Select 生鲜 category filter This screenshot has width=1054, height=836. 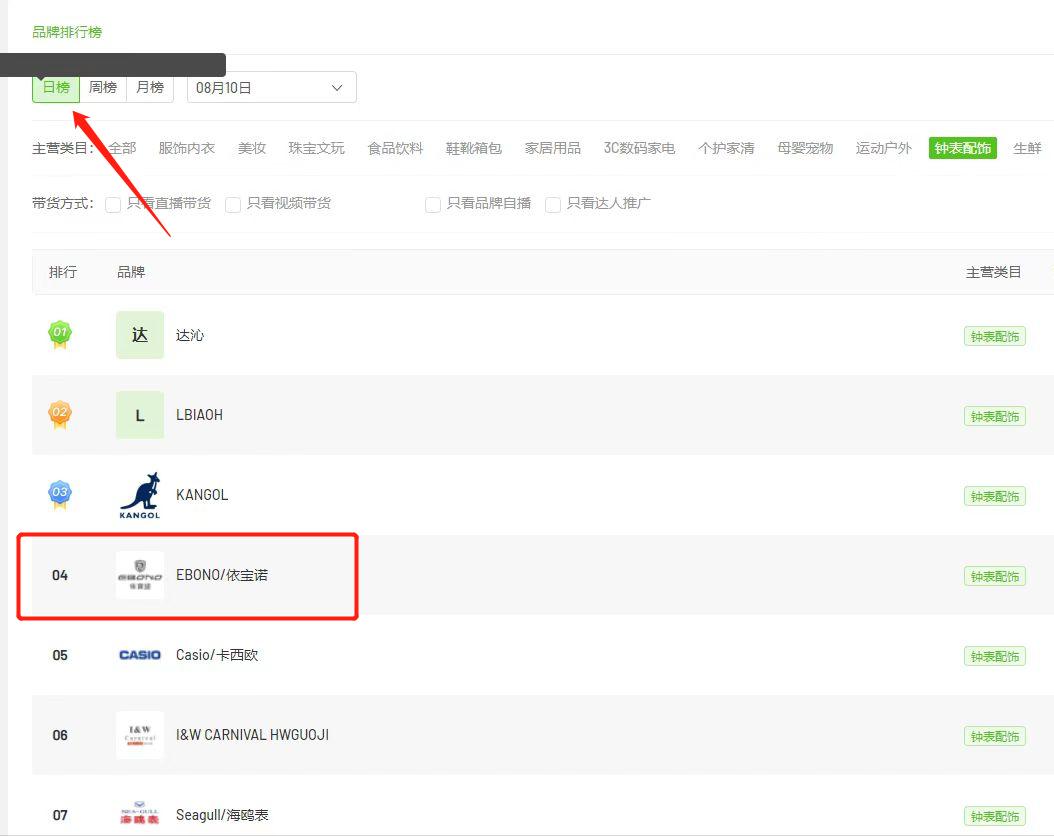(x=1027, y=148)
